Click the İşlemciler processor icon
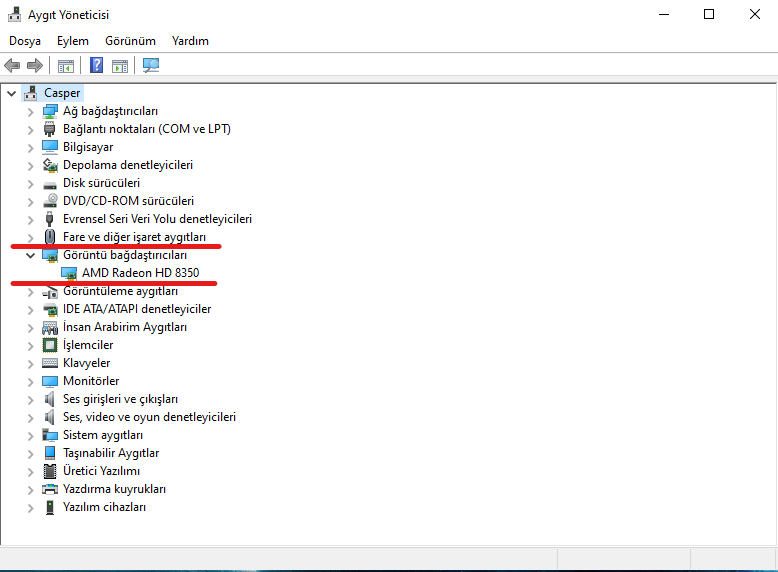Screen dimensions: 778x572 [50, 345]
